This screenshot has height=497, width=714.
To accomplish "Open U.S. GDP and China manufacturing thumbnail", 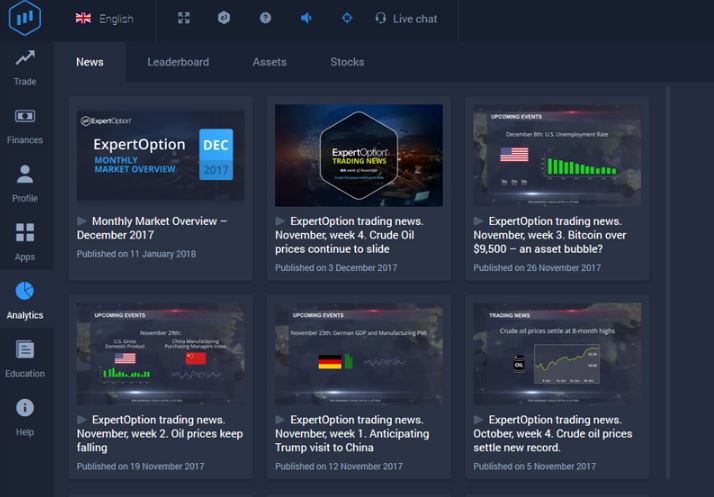I will point(160,354).
